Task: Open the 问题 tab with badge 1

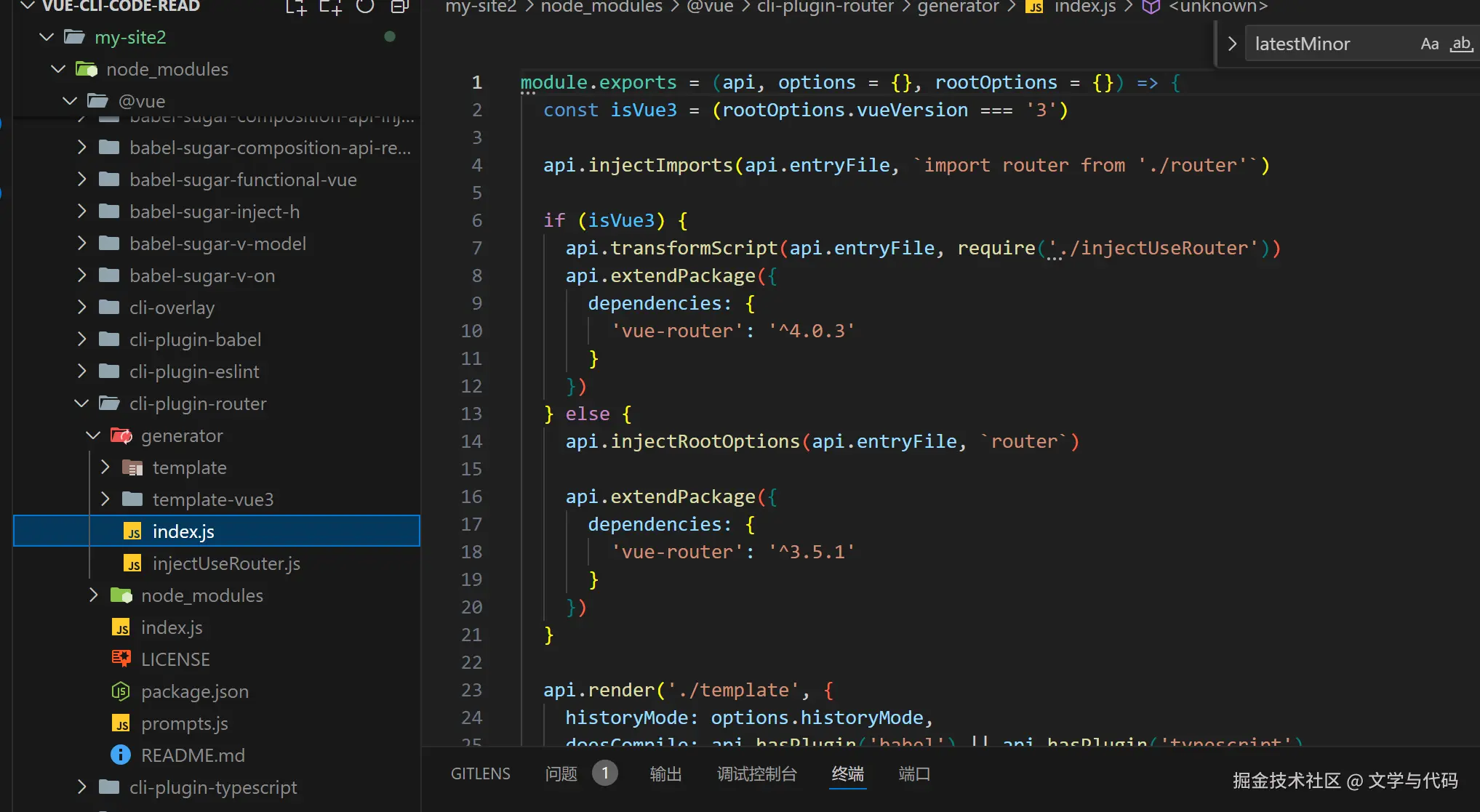Action: [x=561, y=774]
